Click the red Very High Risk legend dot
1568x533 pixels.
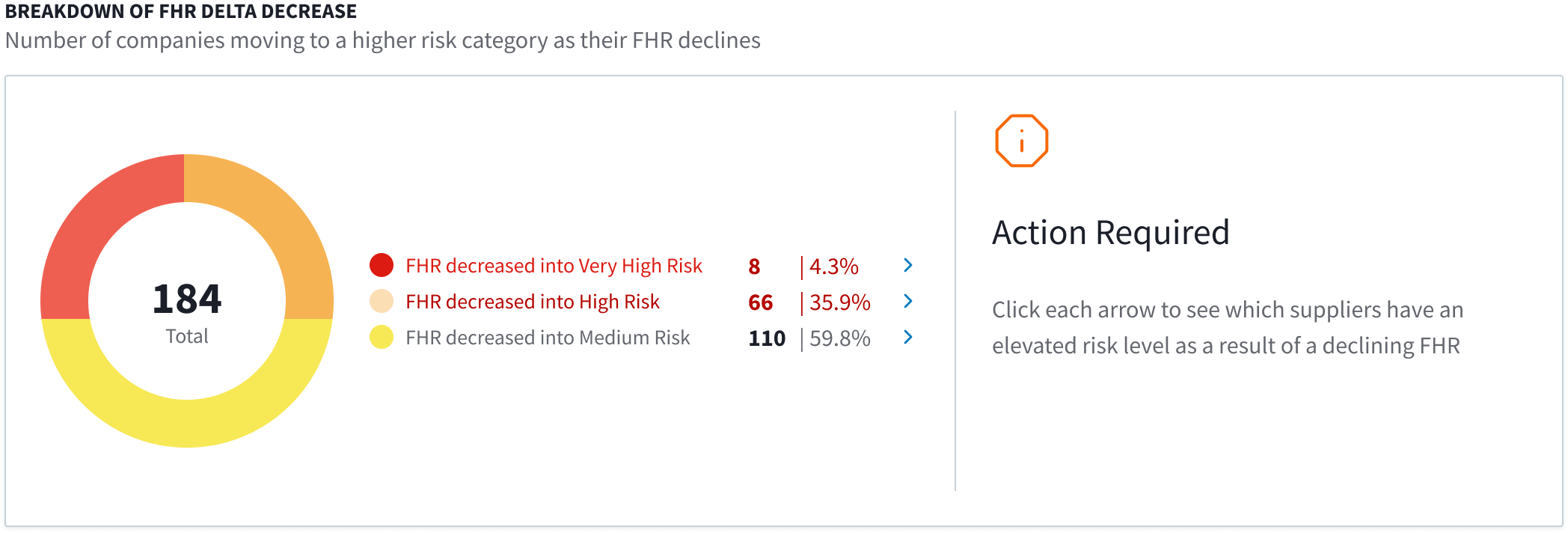pos(382,265)
